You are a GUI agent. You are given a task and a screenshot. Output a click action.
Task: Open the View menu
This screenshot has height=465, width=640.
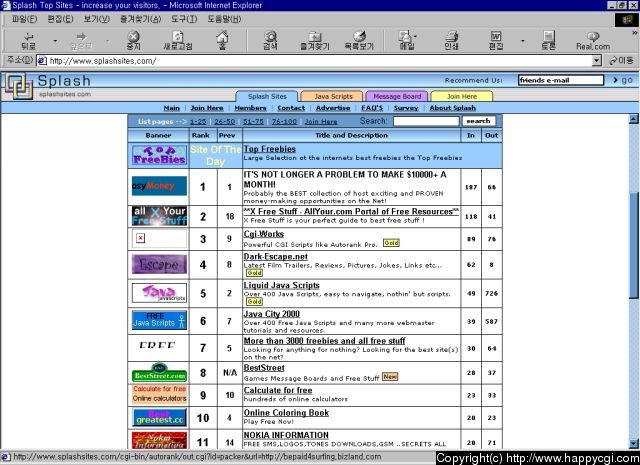[x=96, y=19]
